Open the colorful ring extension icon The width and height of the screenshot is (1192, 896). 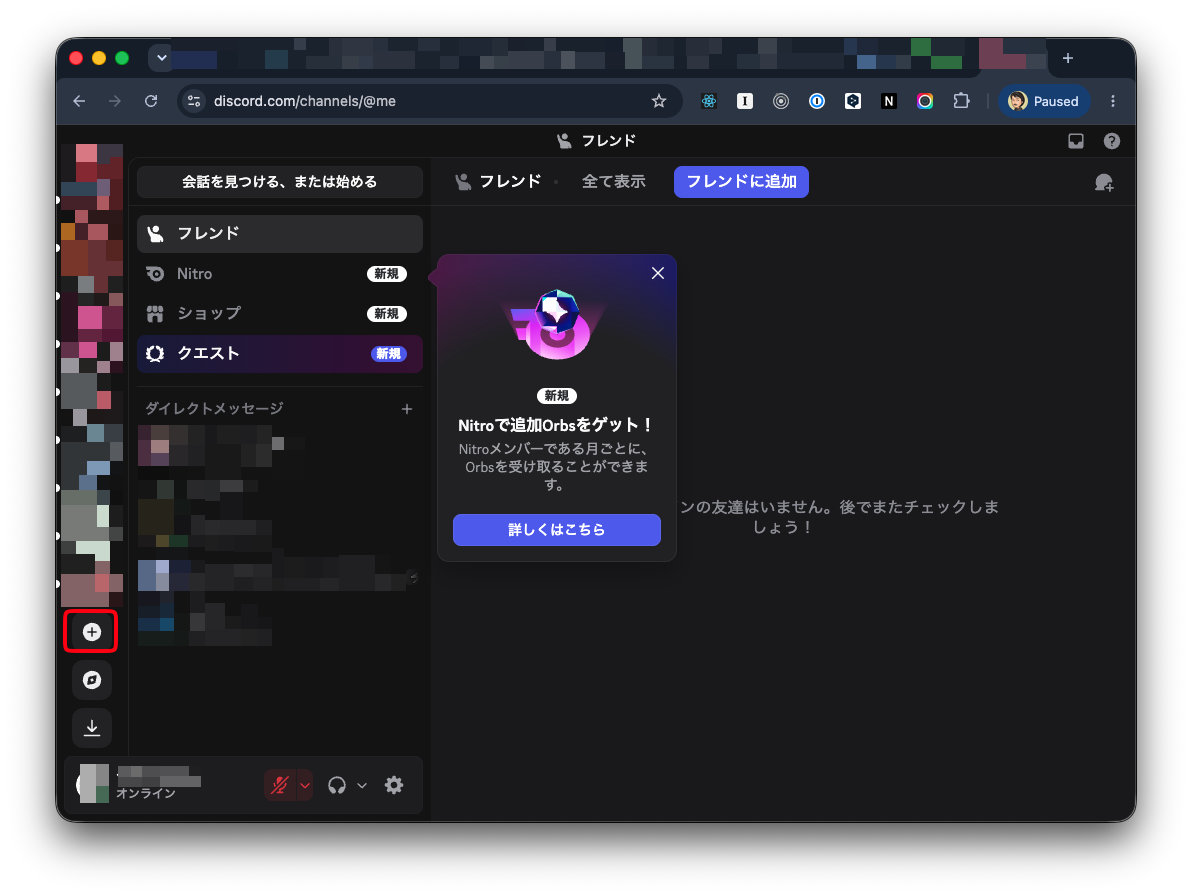coord(925,101)
